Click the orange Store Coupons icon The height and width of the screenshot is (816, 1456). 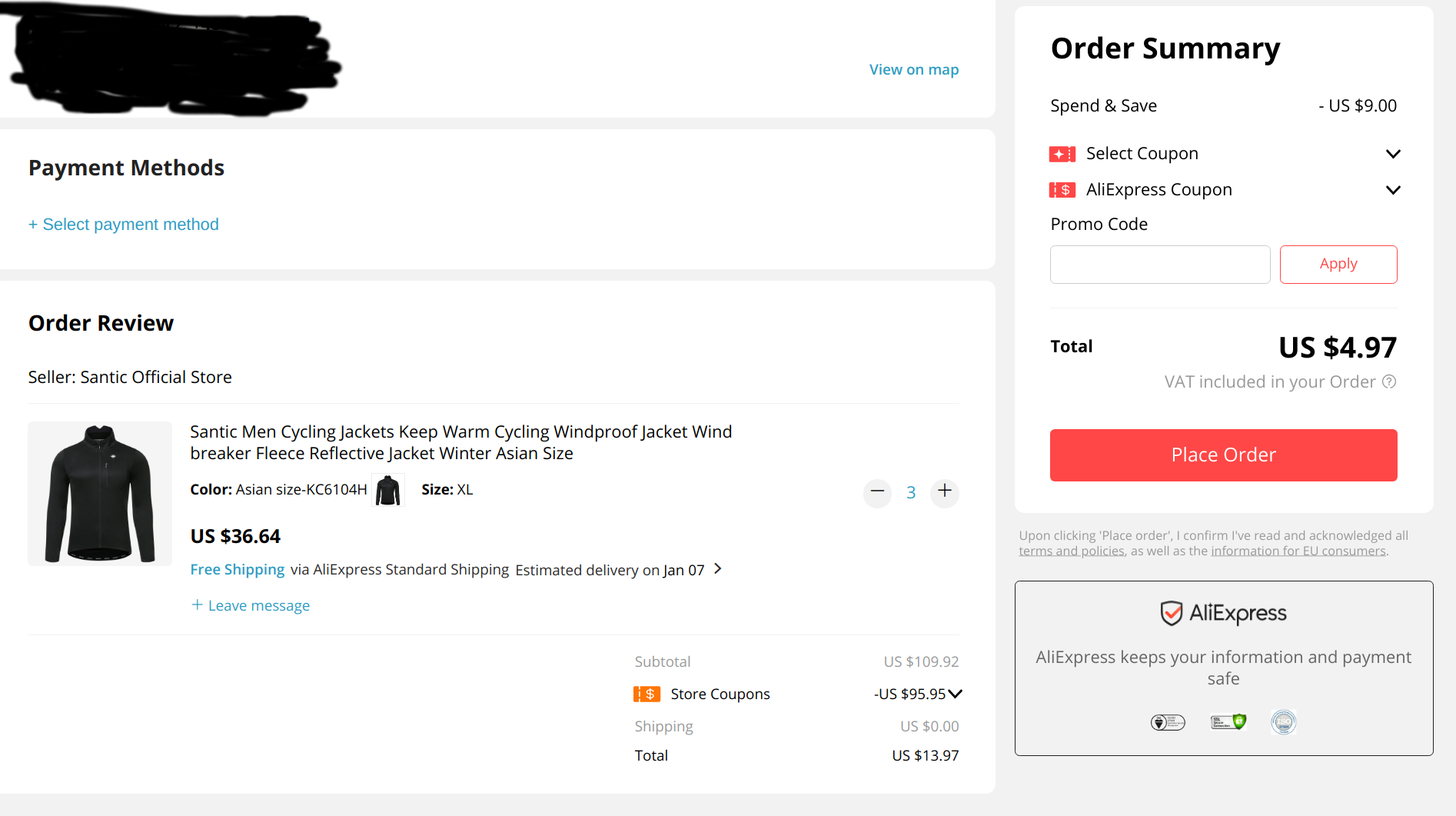point(647,694)
